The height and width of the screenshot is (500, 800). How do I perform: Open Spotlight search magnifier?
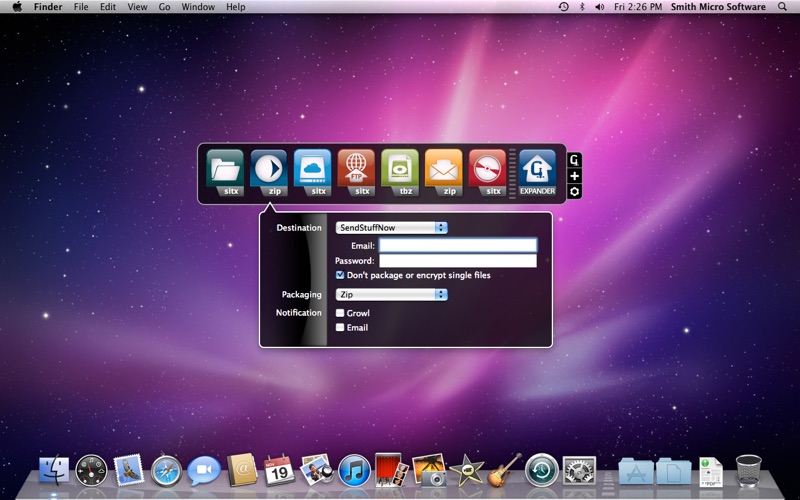point(782,7)
